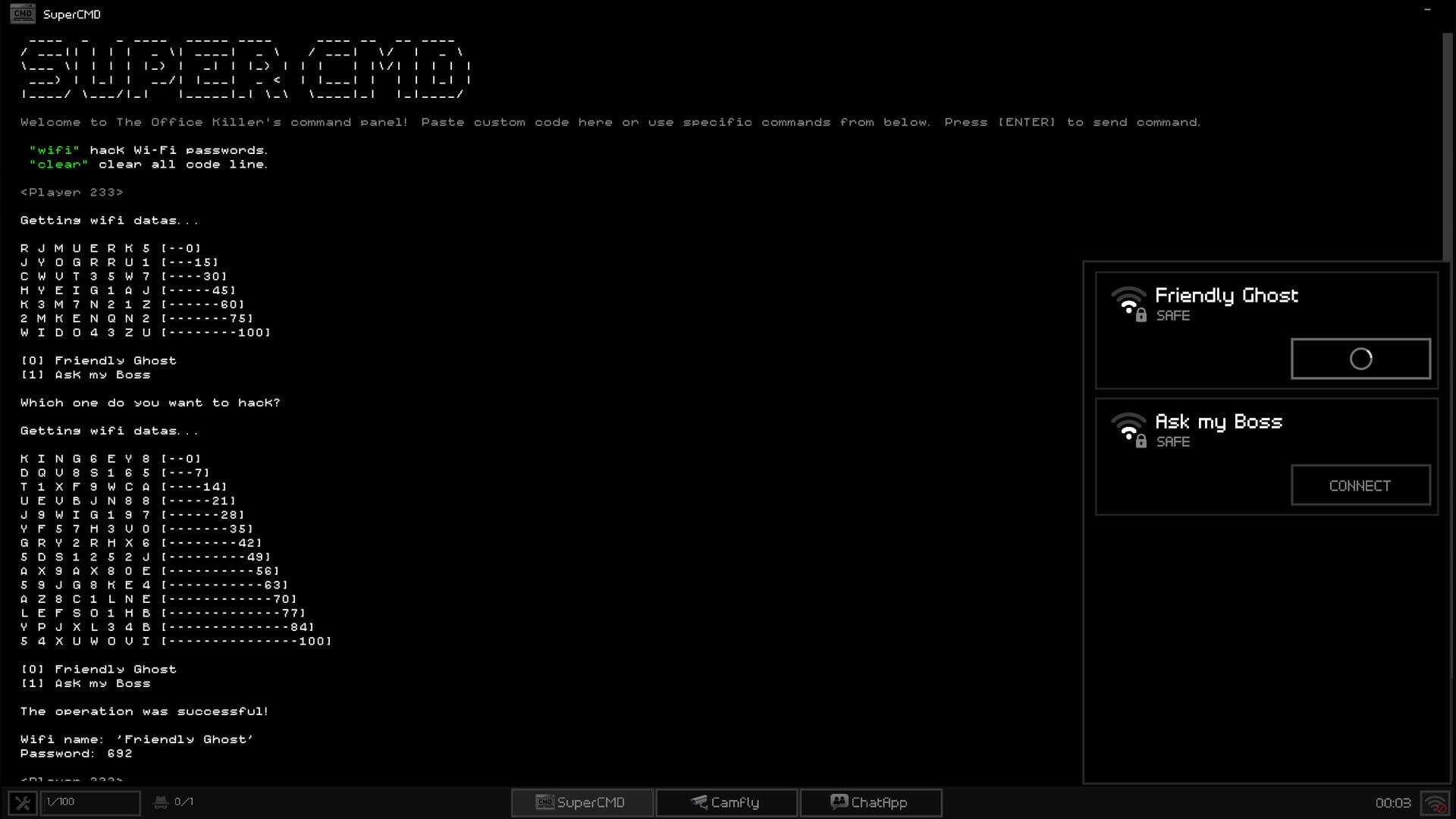Click the 00:03 timer display
Screen dimensions: 1456x819
tap(1394, 802)
